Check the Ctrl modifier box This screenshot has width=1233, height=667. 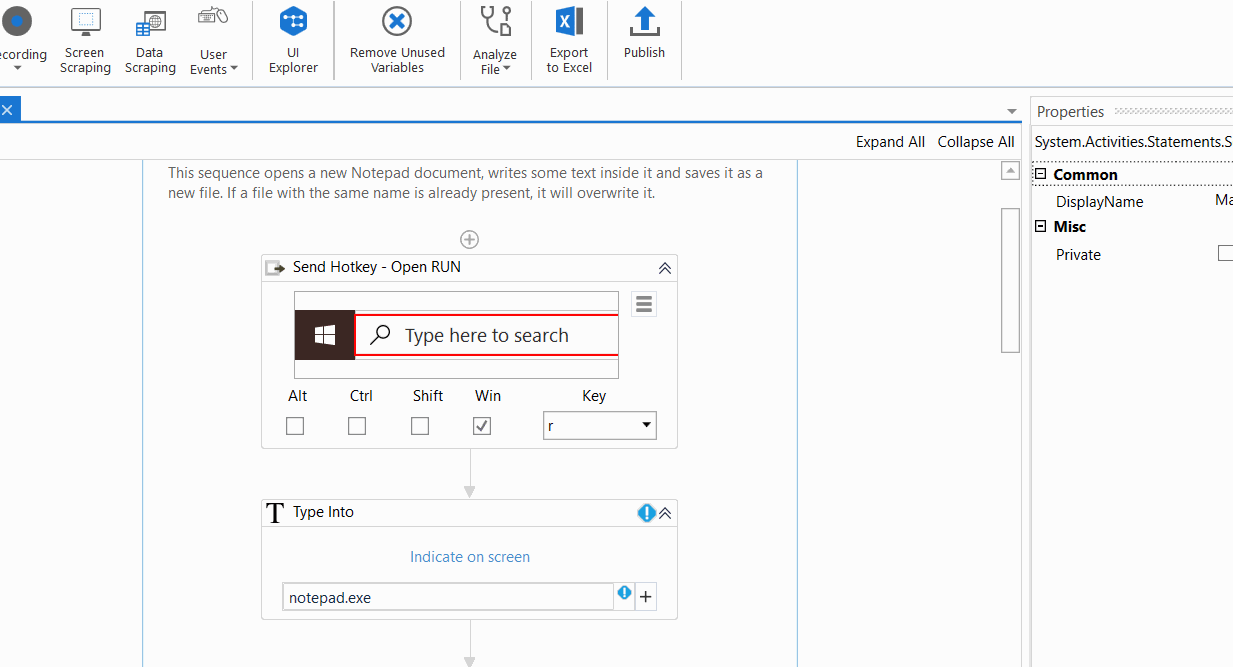[357, 426]
